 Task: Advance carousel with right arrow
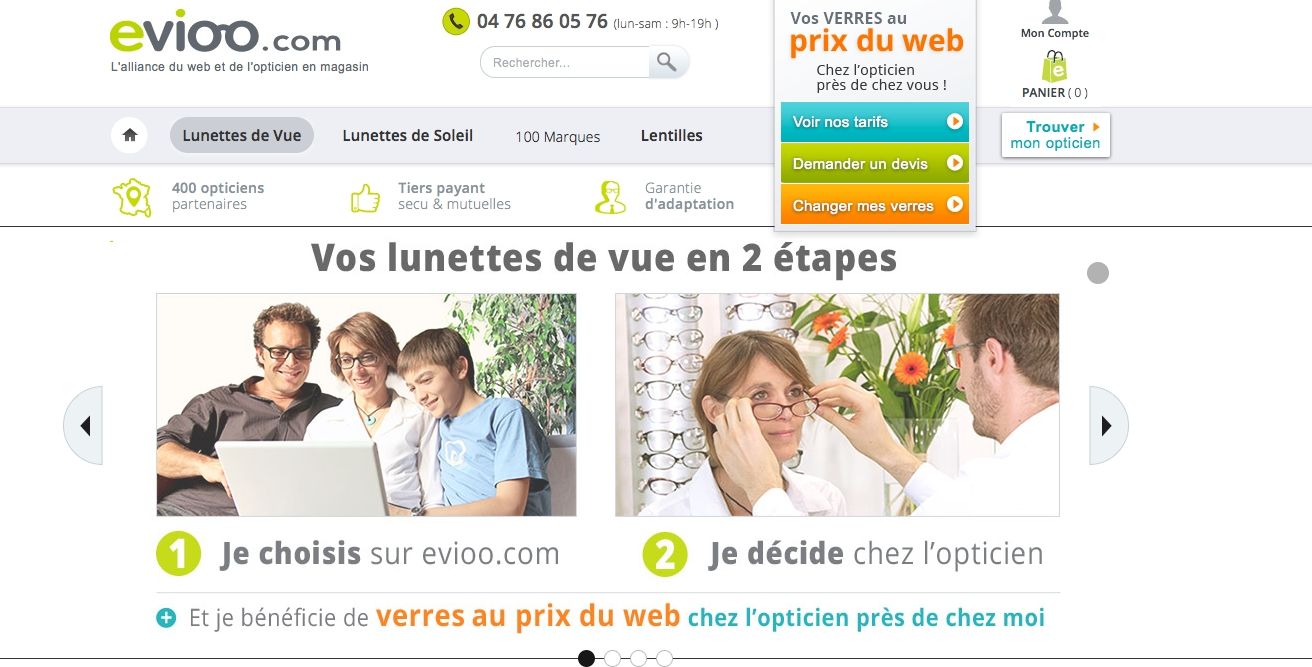[x=1108, y=426]
